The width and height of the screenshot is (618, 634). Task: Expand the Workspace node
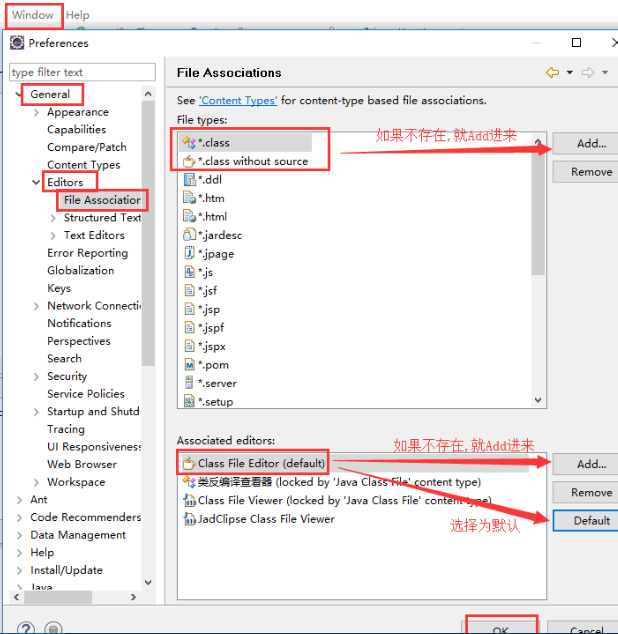(x=36, y=482)
